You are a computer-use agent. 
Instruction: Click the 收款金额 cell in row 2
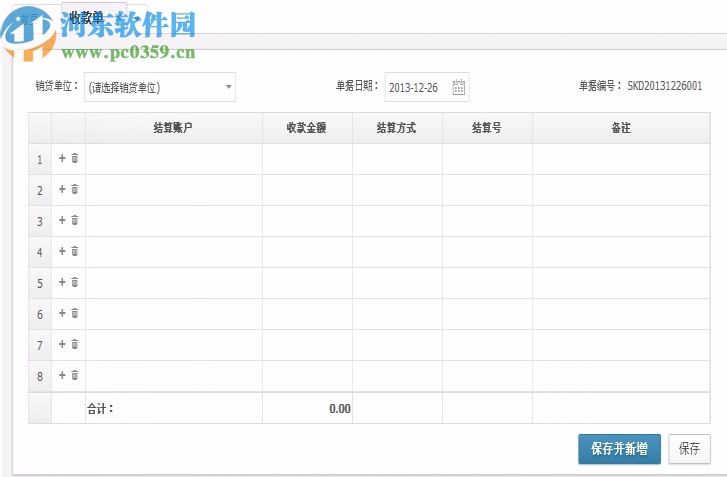pos(307,190)
